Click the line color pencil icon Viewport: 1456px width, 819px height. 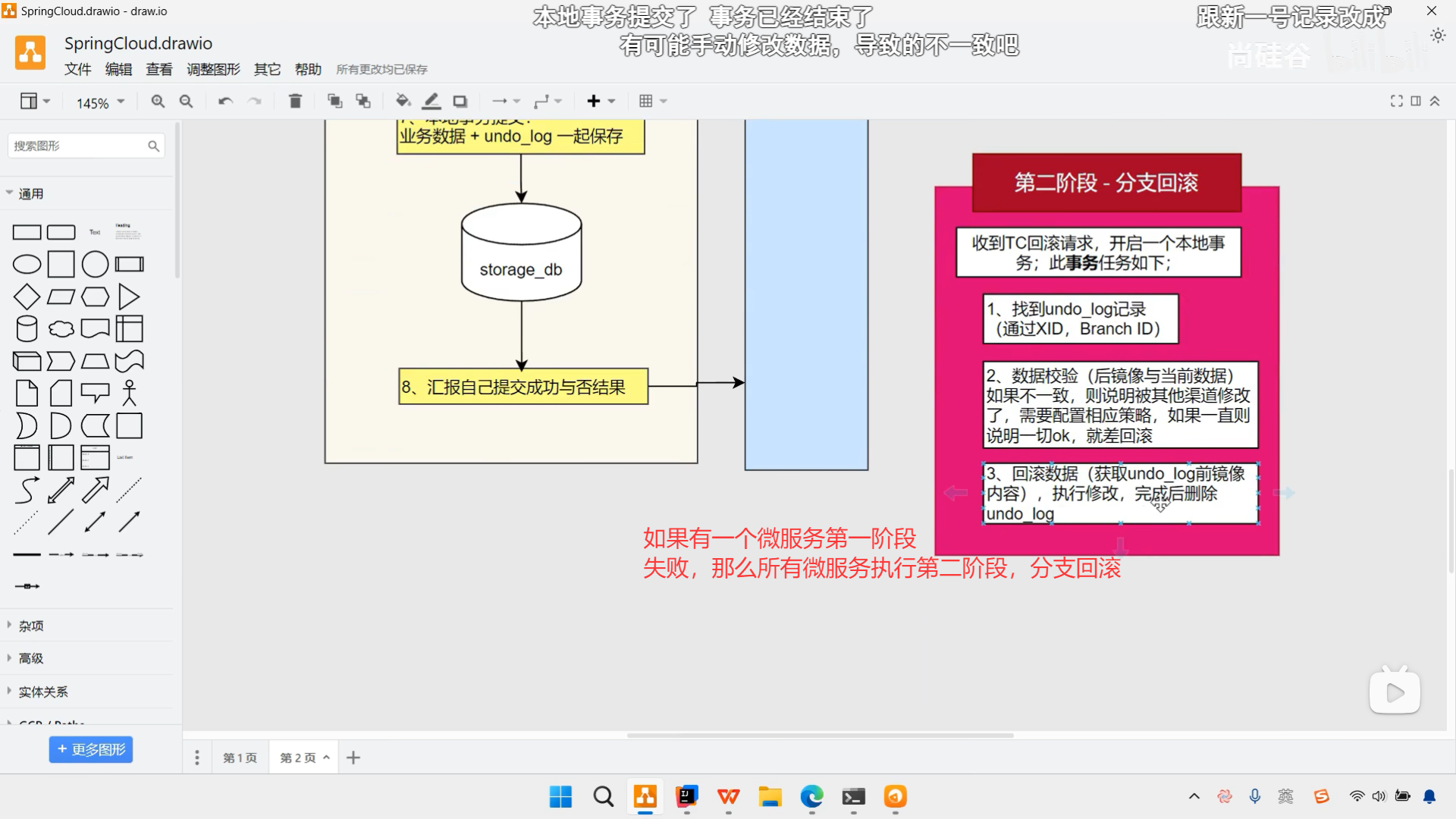click(431, 101)
